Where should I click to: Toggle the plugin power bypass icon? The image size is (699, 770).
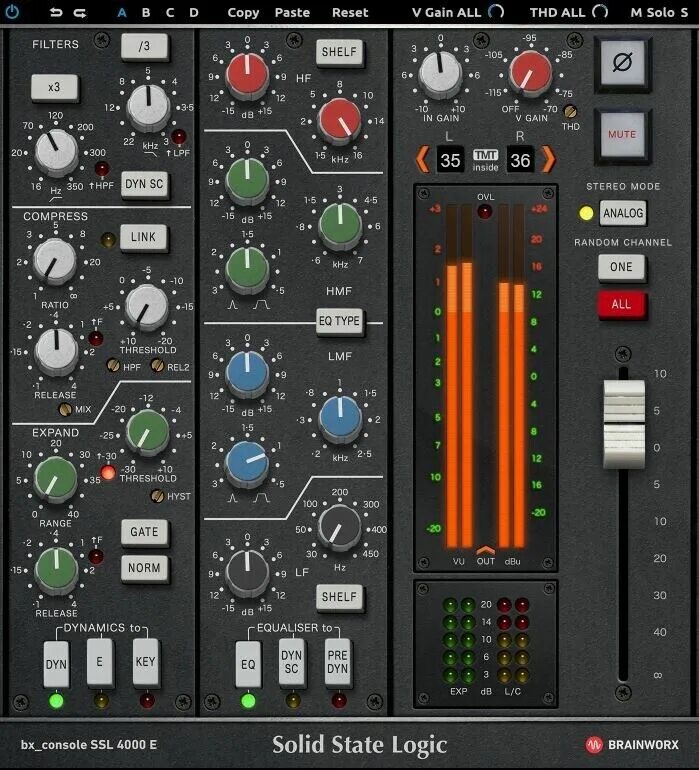click(x=12, y=11)
